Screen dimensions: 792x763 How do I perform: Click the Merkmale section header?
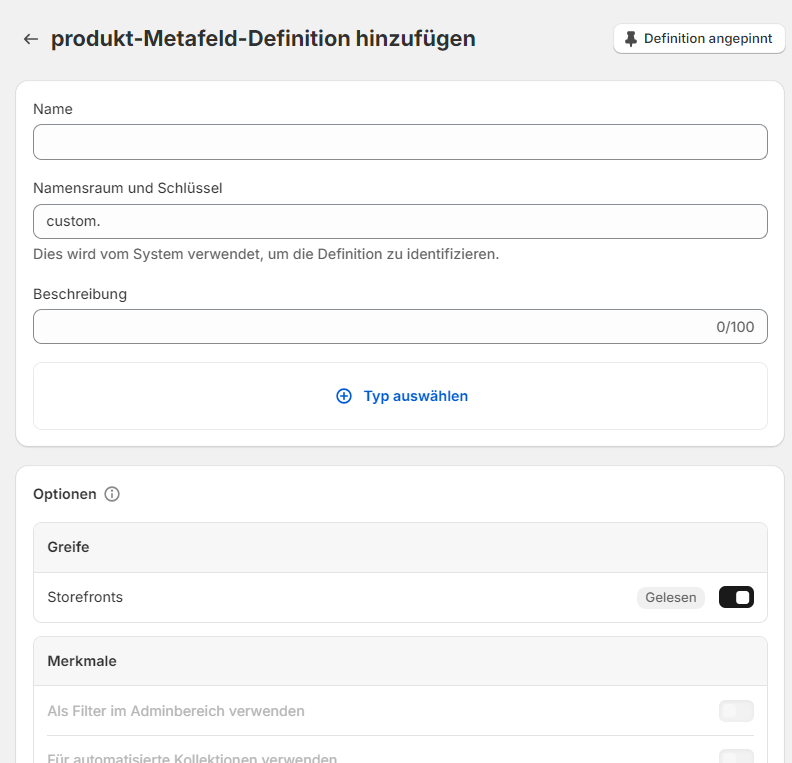82,661
